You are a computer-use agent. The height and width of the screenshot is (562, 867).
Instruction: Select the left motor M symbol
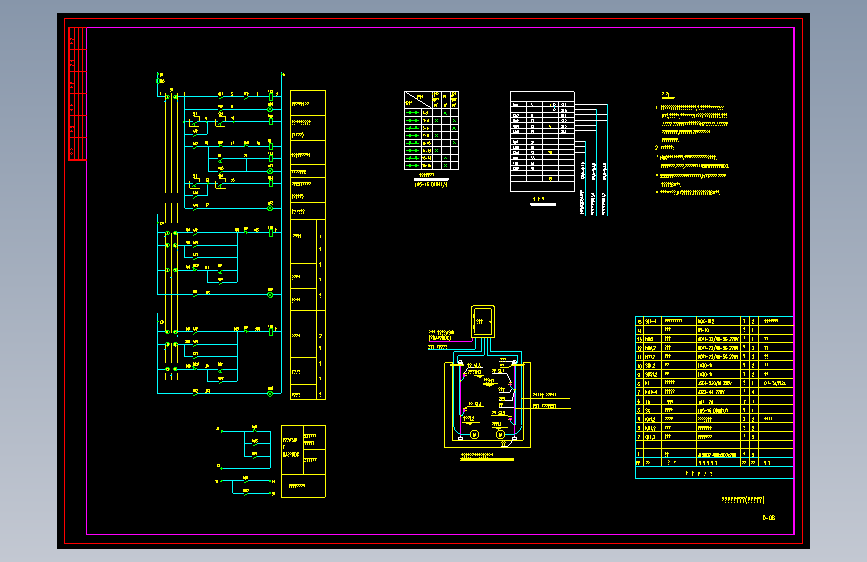click(x=474, y=435)
